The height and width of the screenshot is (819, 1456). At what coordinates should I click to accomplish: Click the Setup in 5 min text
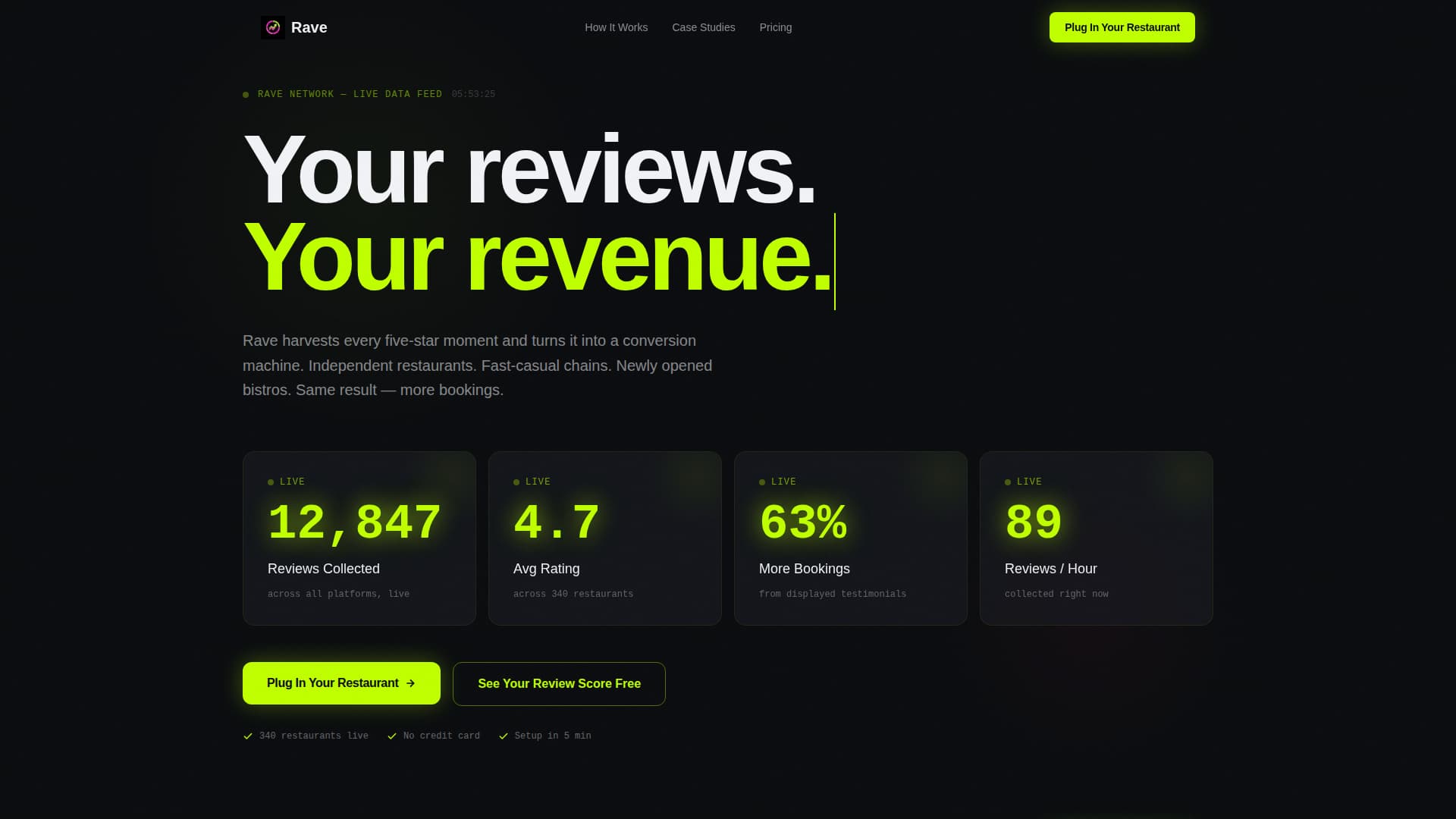click(553, 736)
